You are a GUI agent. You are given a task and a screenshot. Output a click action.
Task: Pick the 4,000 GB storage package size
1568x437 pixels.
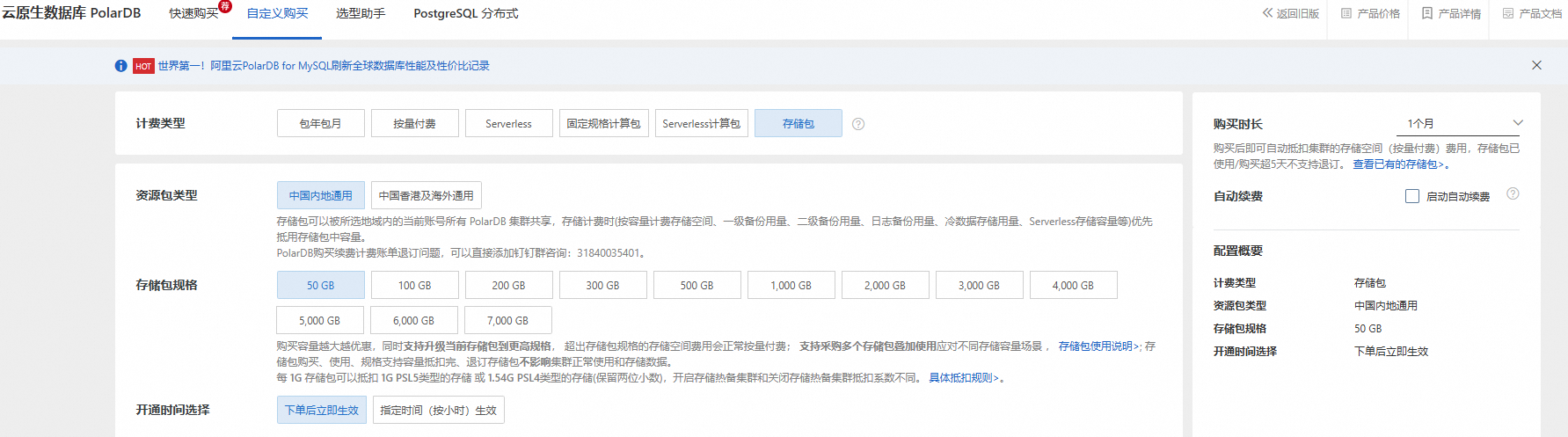click(1074, 285)
